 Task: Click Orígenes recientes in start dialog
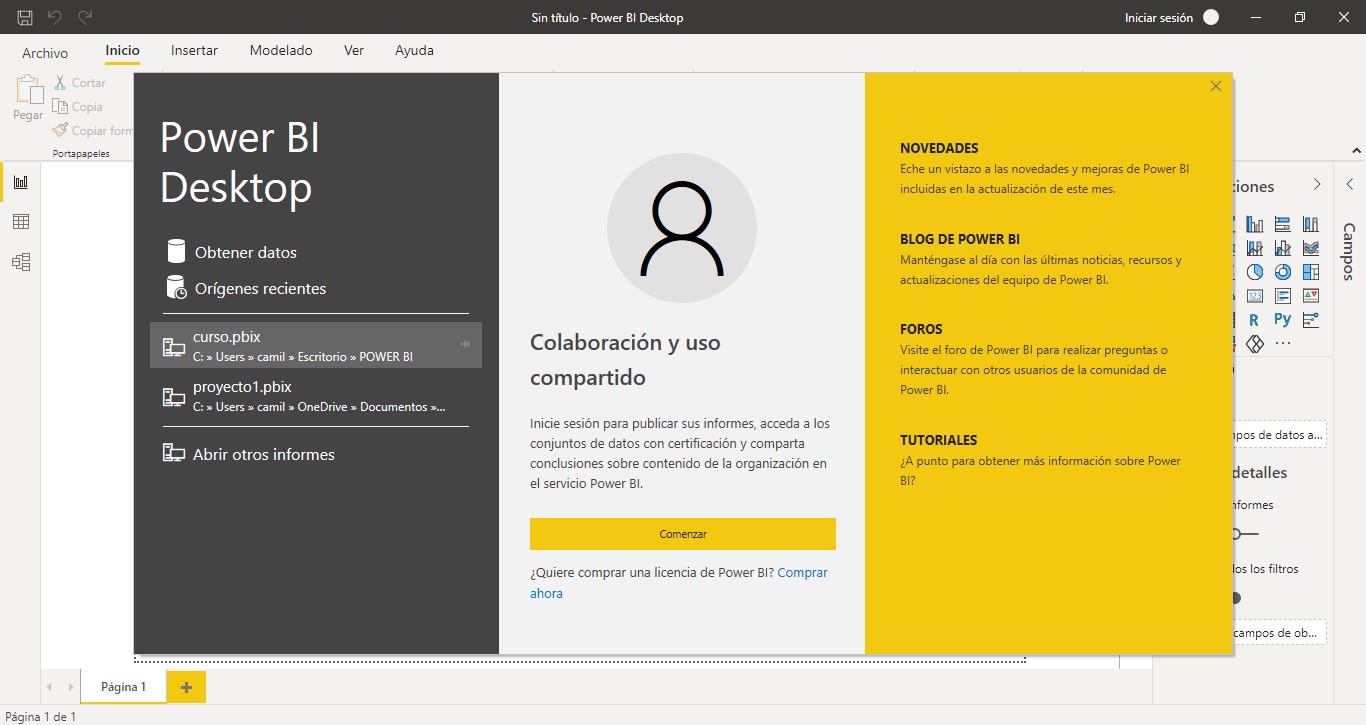[x=260, y=289]
